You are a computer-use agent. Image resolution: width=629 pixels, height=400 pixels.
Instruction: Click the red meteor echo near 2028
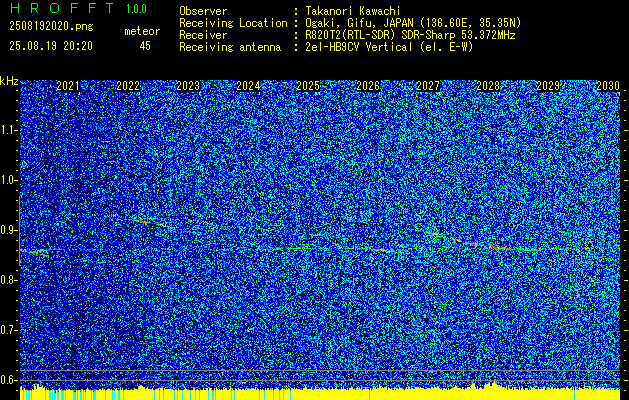tap(485, 246)
